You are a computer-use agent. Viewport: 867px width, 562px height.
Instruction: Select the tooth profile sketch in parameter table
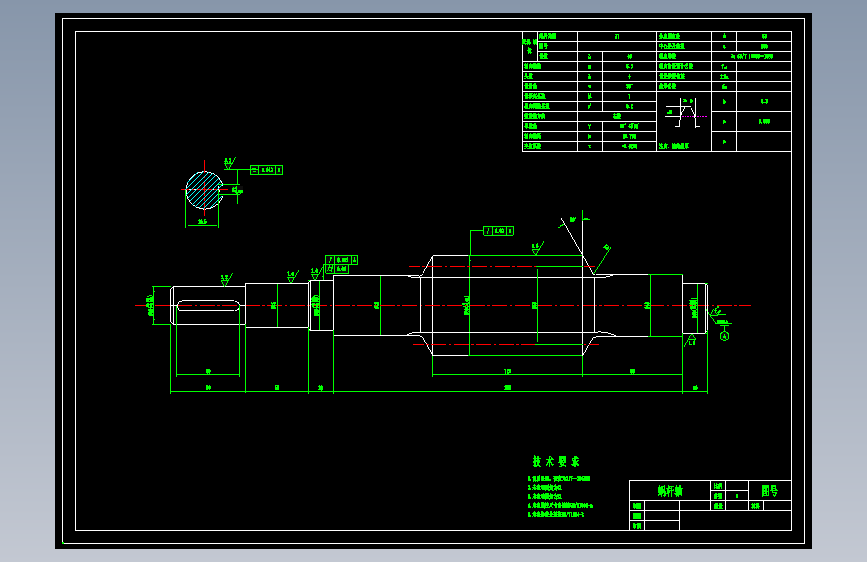click(x=685, y=113)
